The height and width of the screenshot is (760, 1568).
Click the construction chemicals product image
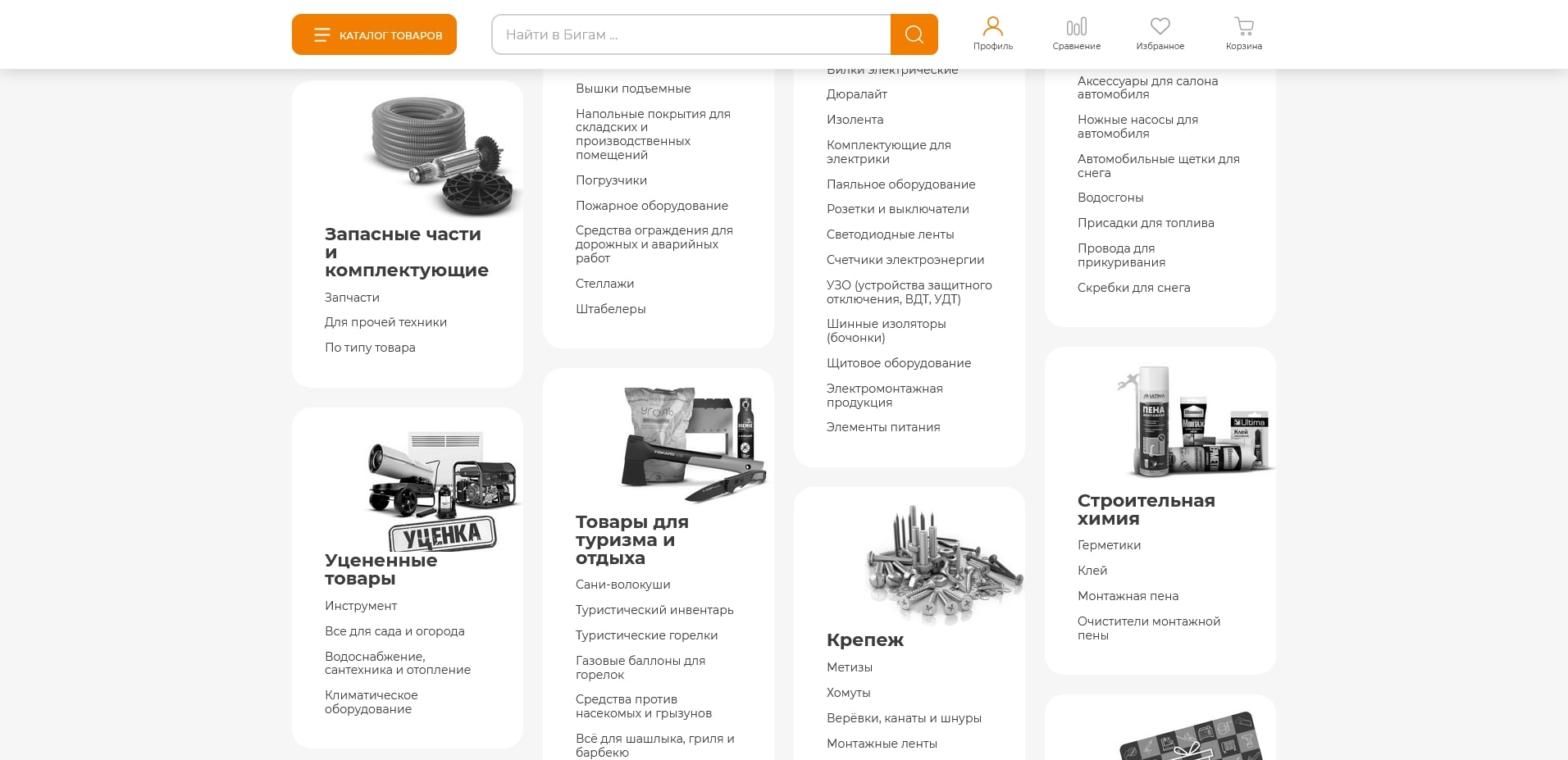click(1194, 423)
